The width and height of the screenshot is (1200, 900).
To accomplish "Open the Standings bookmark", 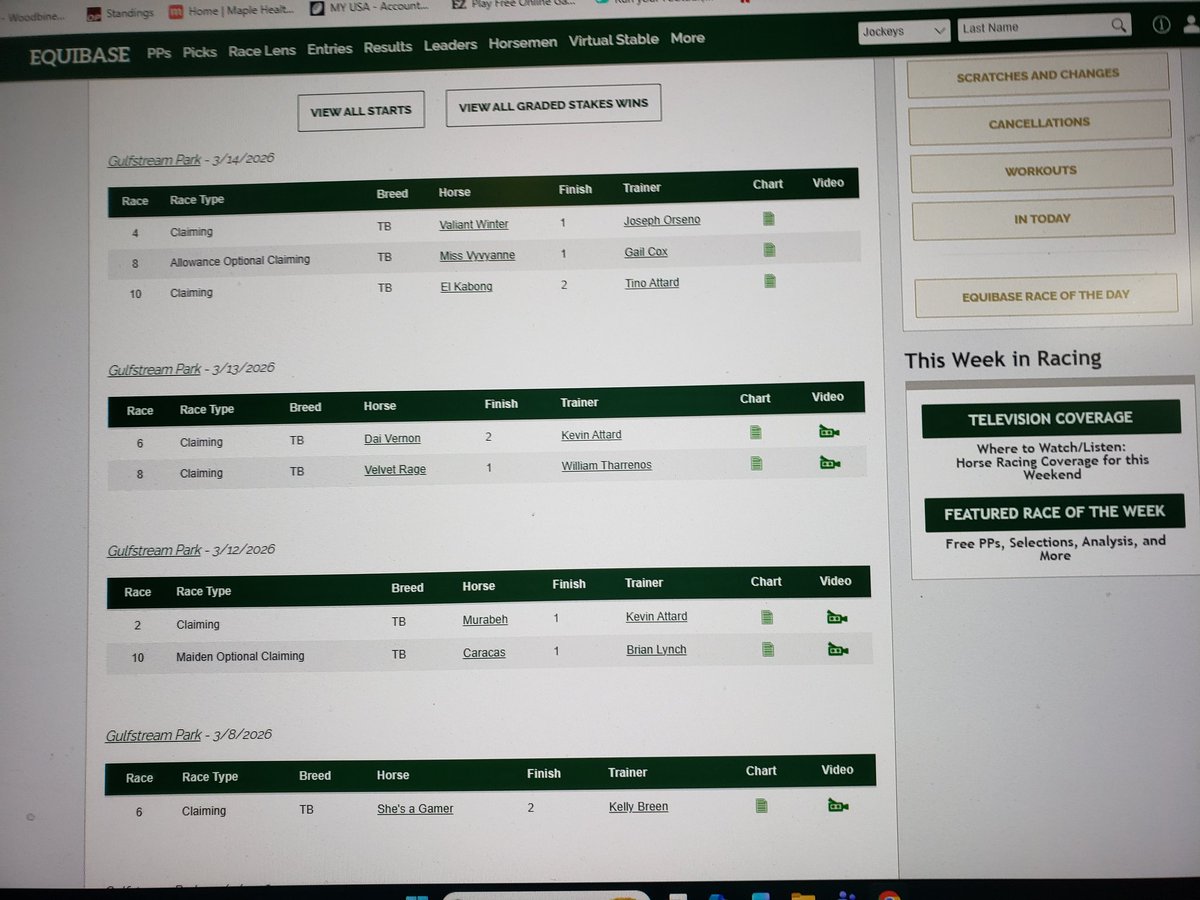I will 121,13.
